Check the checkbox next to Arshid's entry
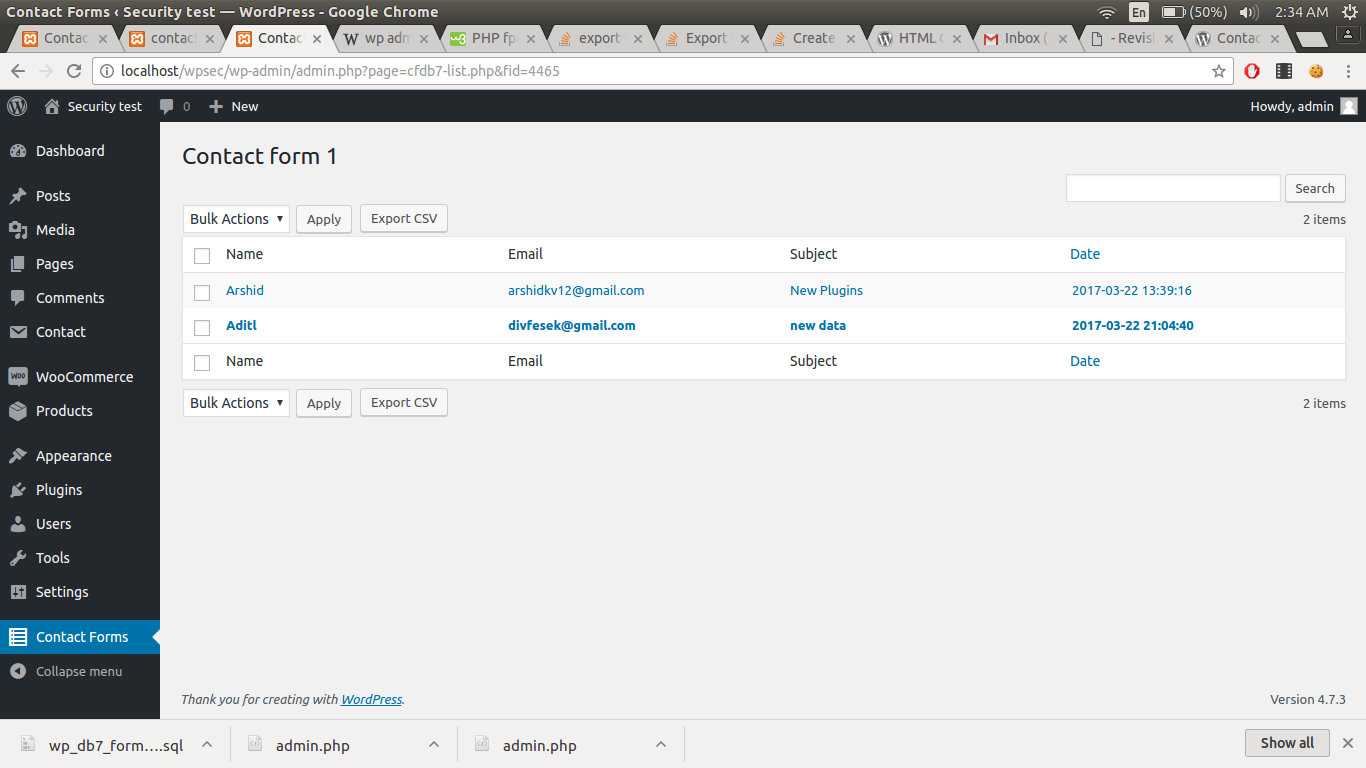 pyautogui.click(x=201, y=292)
